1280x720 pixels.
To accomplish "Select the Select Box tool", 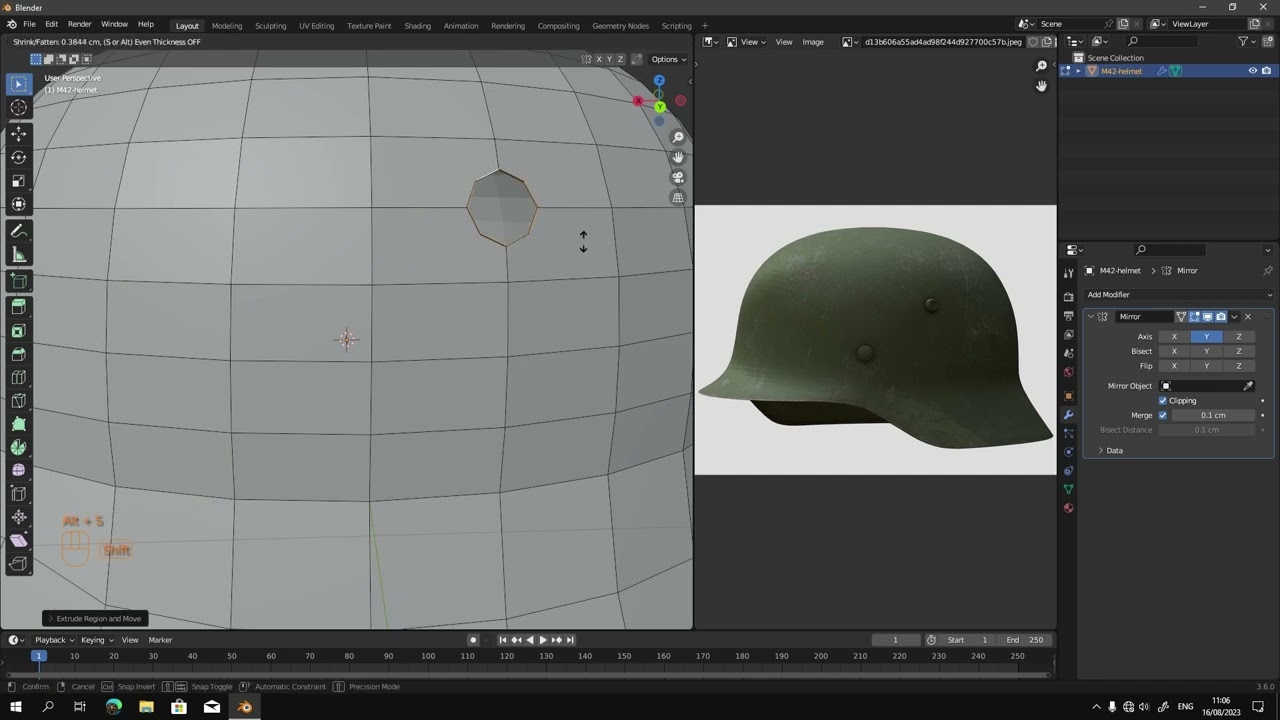I will click(x=18, y=84).
